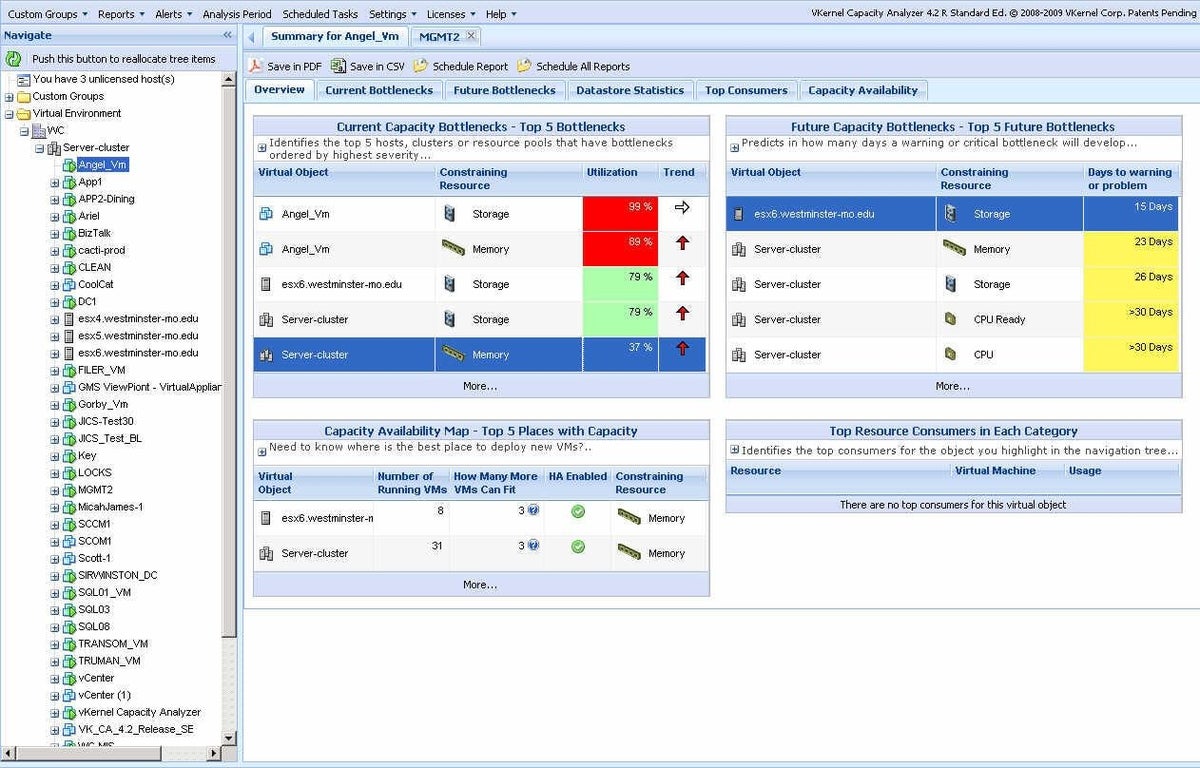Image resolution: width=1200 pixels, height=768 pixels.
Task: Click white trend arrow for Angel_Vm Storage
Action: [683, 208]
